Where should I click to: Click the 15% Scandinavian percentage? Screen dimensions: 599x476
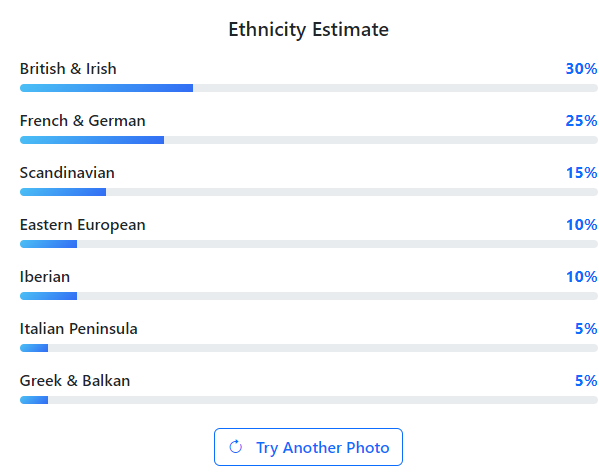click(581, 173)
